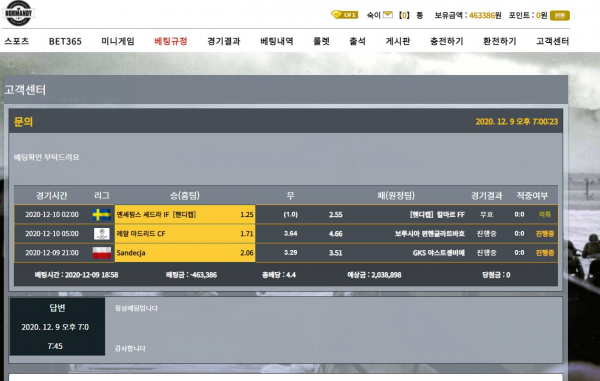Open the 스포츠 menu

[x=16, y=41]
